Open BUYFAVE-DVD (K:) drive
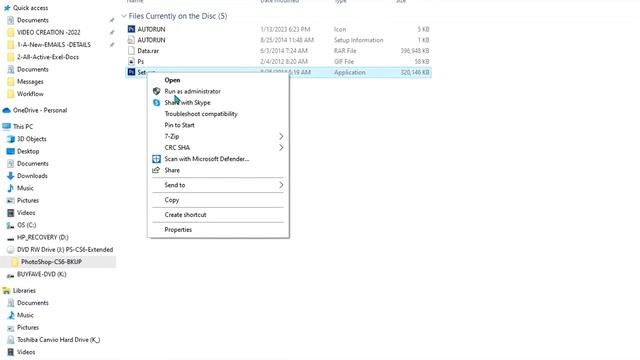The width and height of the screenshot is (640, 360). point(42,274)
